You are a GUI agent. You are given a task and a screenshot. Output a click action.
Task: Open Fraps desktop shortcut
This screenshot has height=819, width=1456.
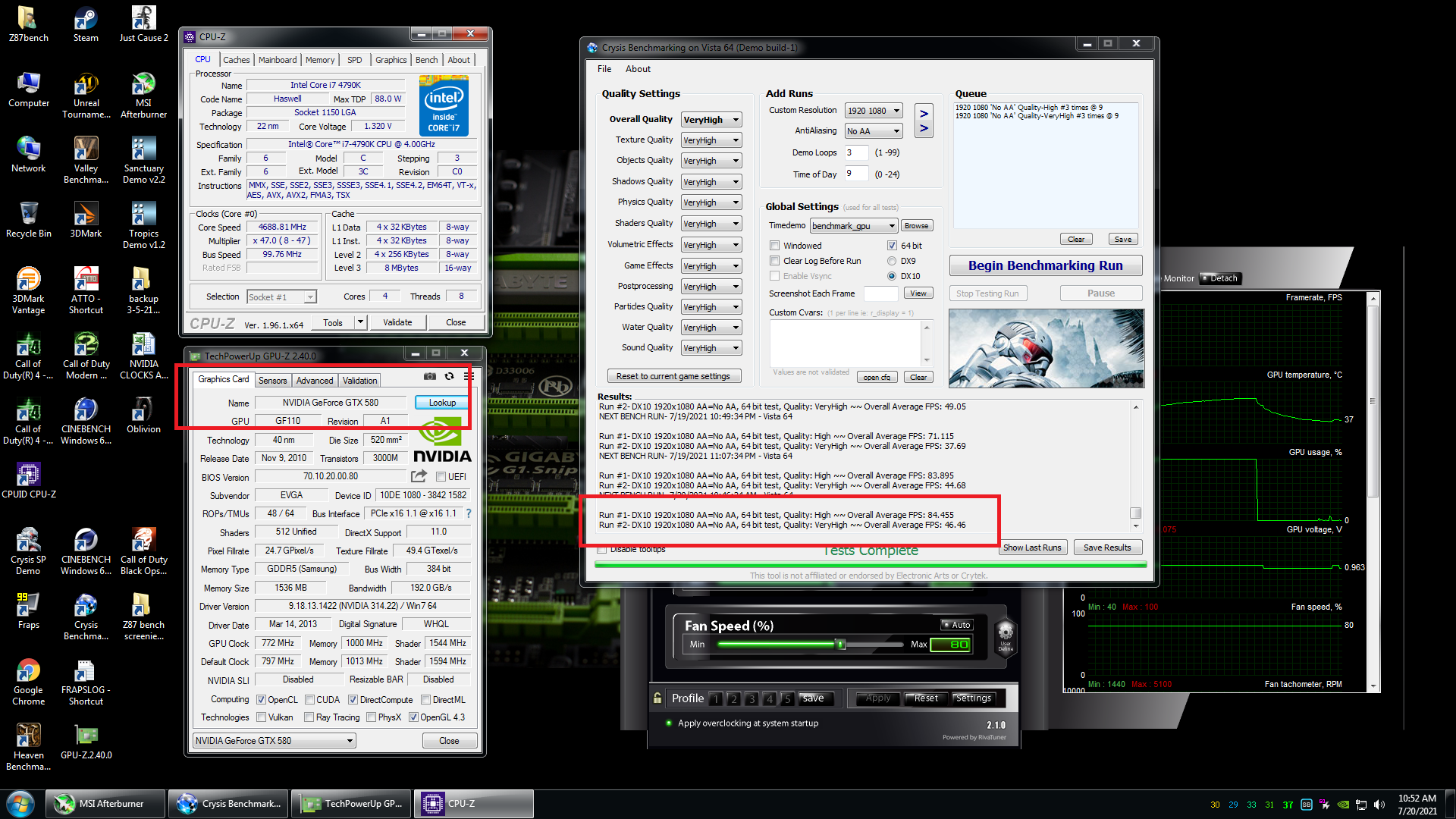coord(28,612)
